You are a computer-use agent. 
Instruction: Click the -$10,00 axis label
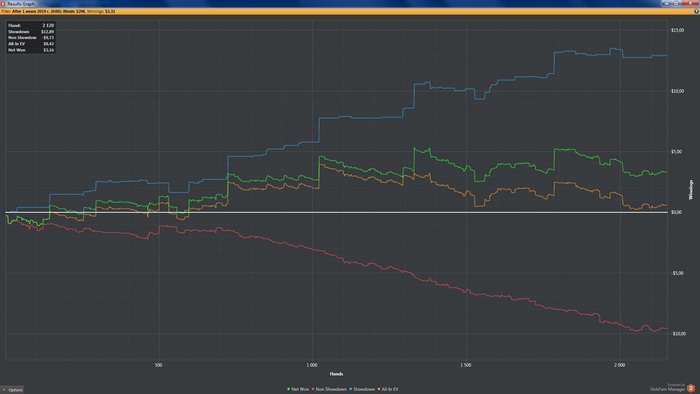678,334
